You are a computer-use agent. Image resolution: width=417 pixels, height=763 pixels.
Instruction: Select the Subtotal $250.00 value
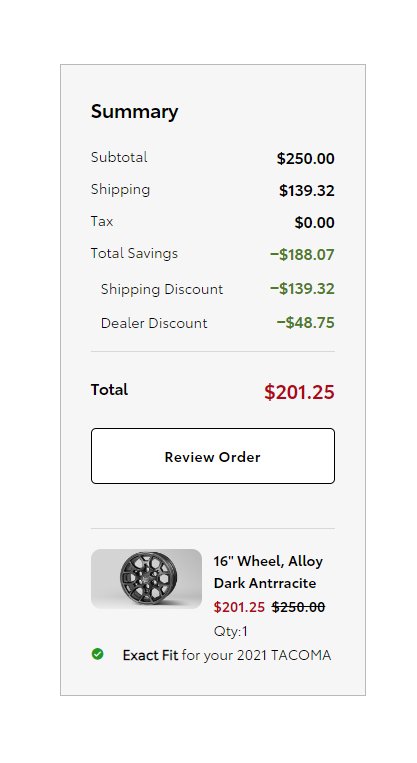[x=306, y=159]
